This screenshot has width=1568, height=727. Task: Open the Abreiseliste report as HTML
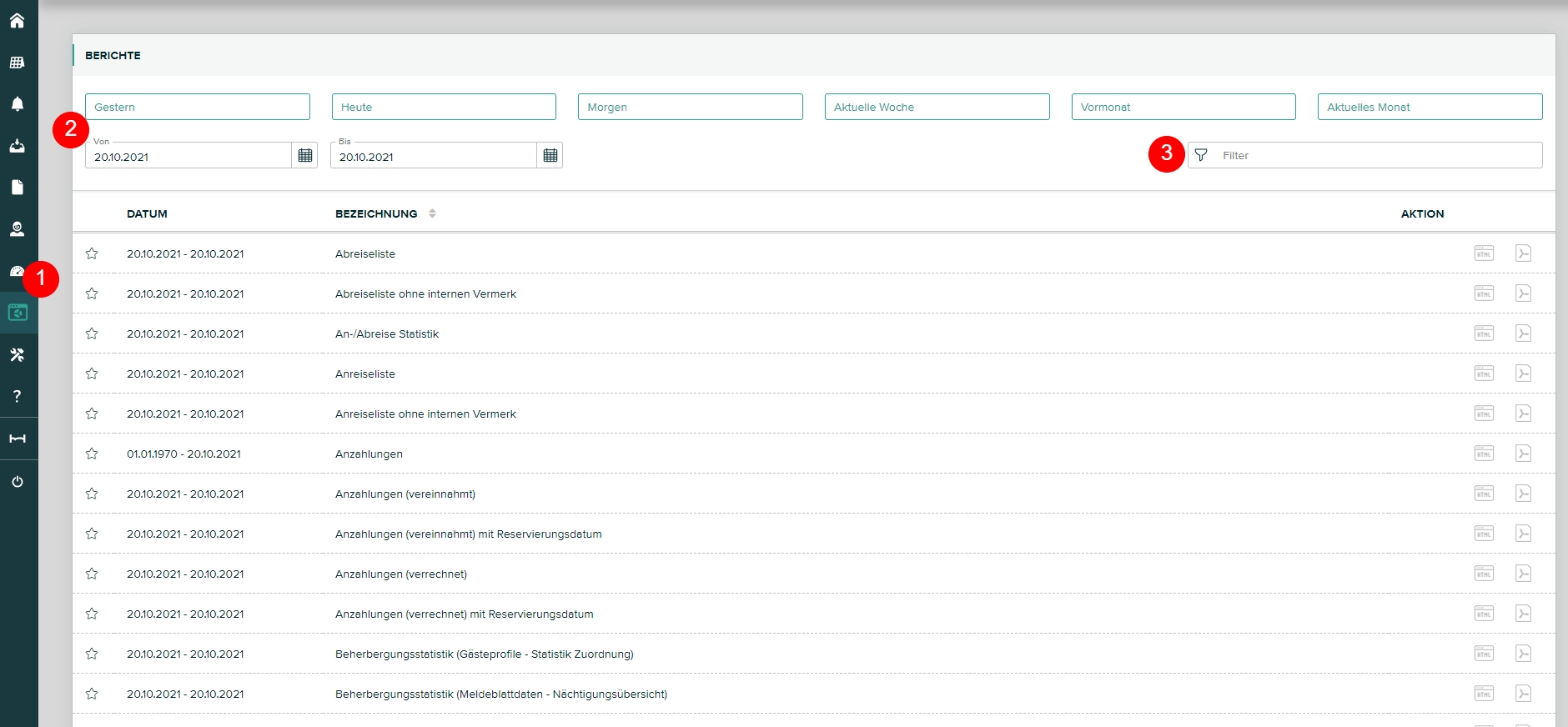[x=1484, y=253]
